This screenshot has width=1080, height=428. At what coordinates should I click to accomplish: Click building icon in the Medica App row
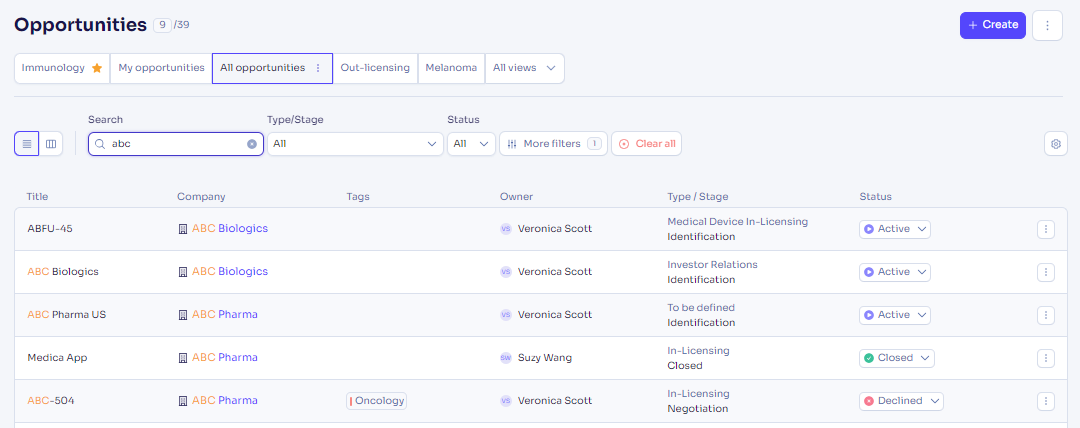pos(183,358)
